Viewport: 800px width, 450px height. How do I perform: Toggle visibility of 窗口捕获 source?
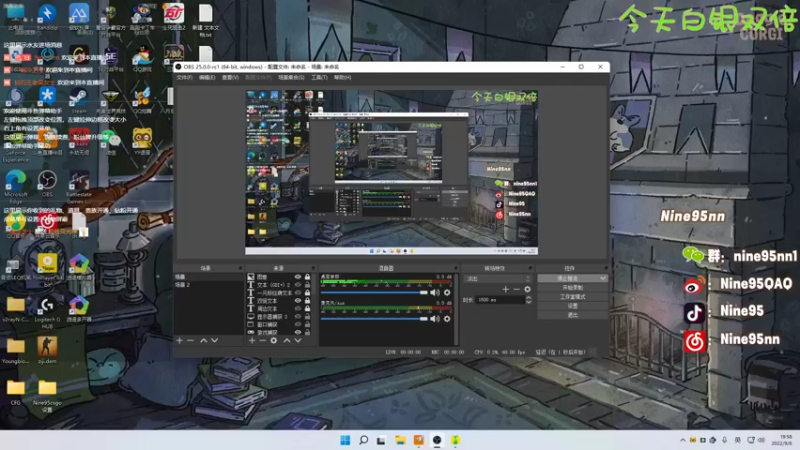tap(298, 324)
